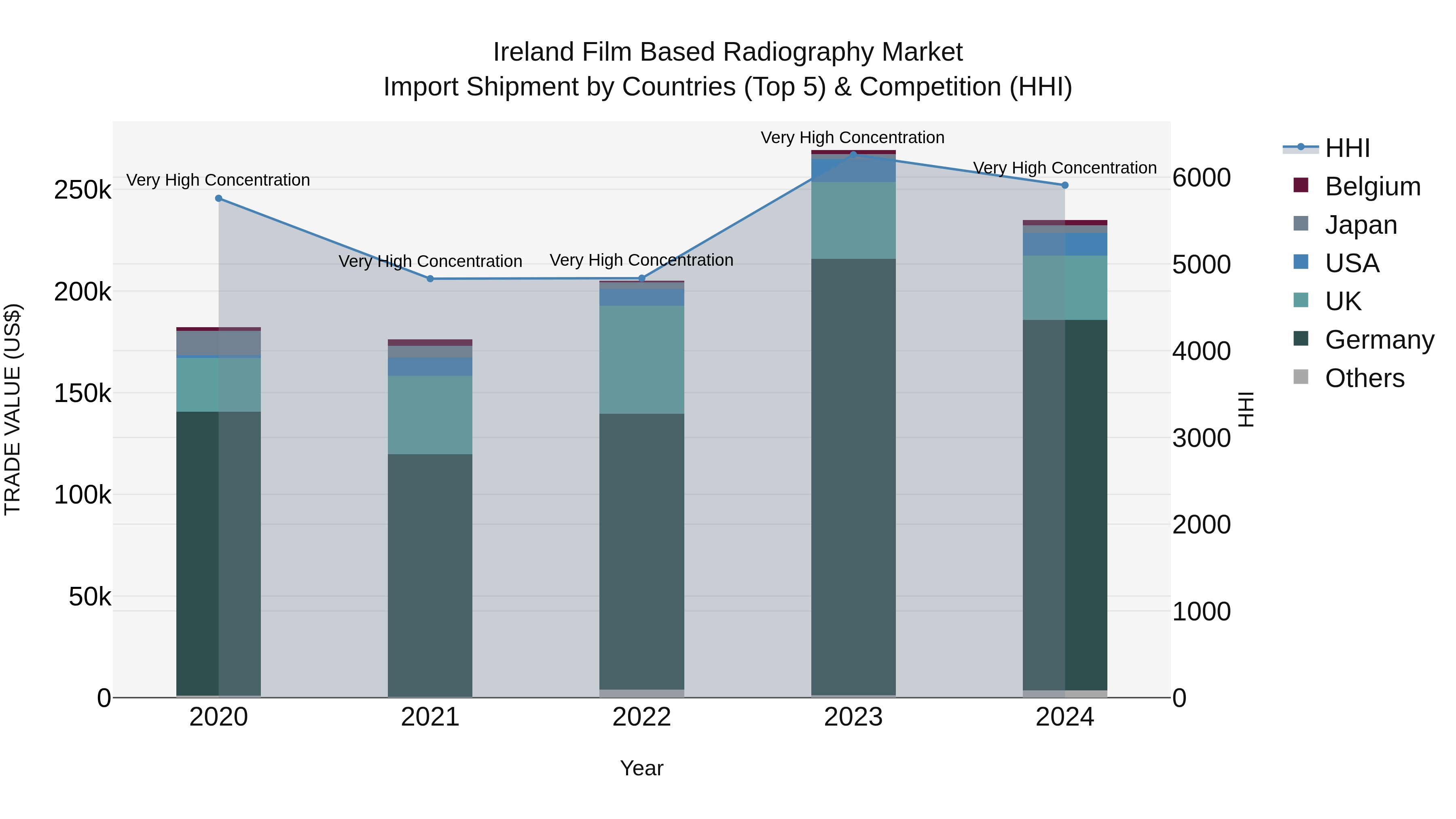Select the 2021 HHI data point
This screenshot has width=1456, height=819.
pyautogui.click(x=430, y=279)
